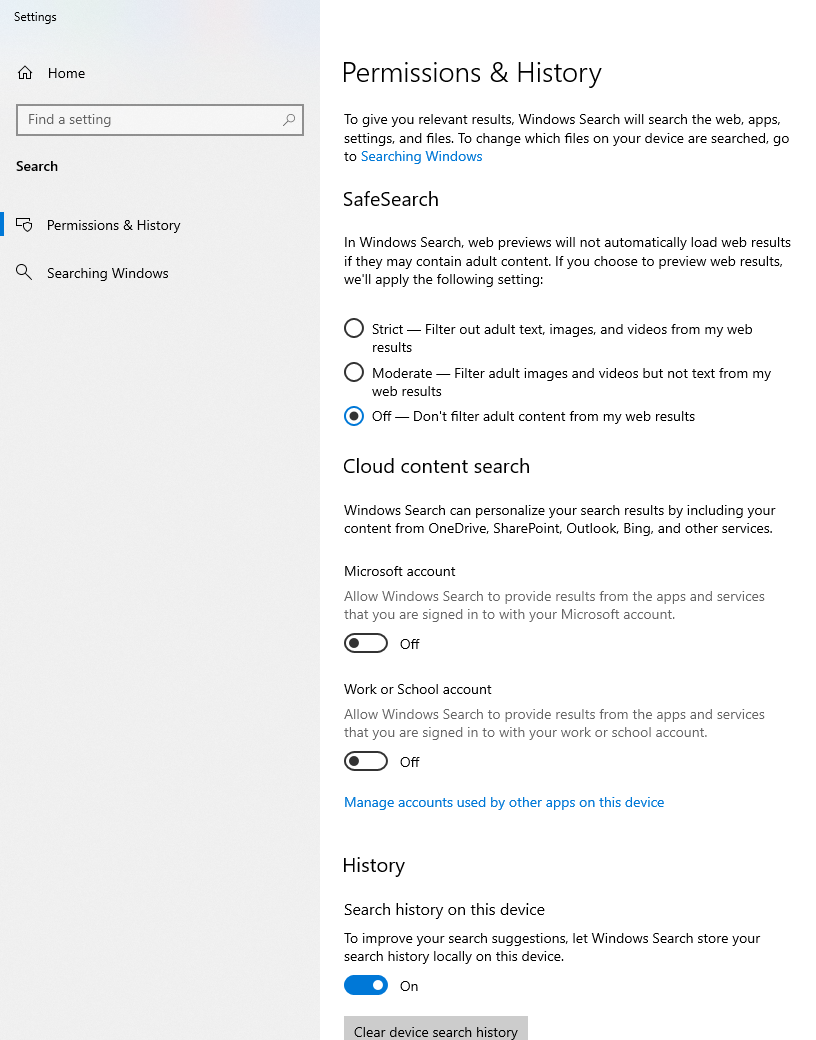Click the SafeSearch section heading
Screen dimensions: 816x1040
point(391,200)
